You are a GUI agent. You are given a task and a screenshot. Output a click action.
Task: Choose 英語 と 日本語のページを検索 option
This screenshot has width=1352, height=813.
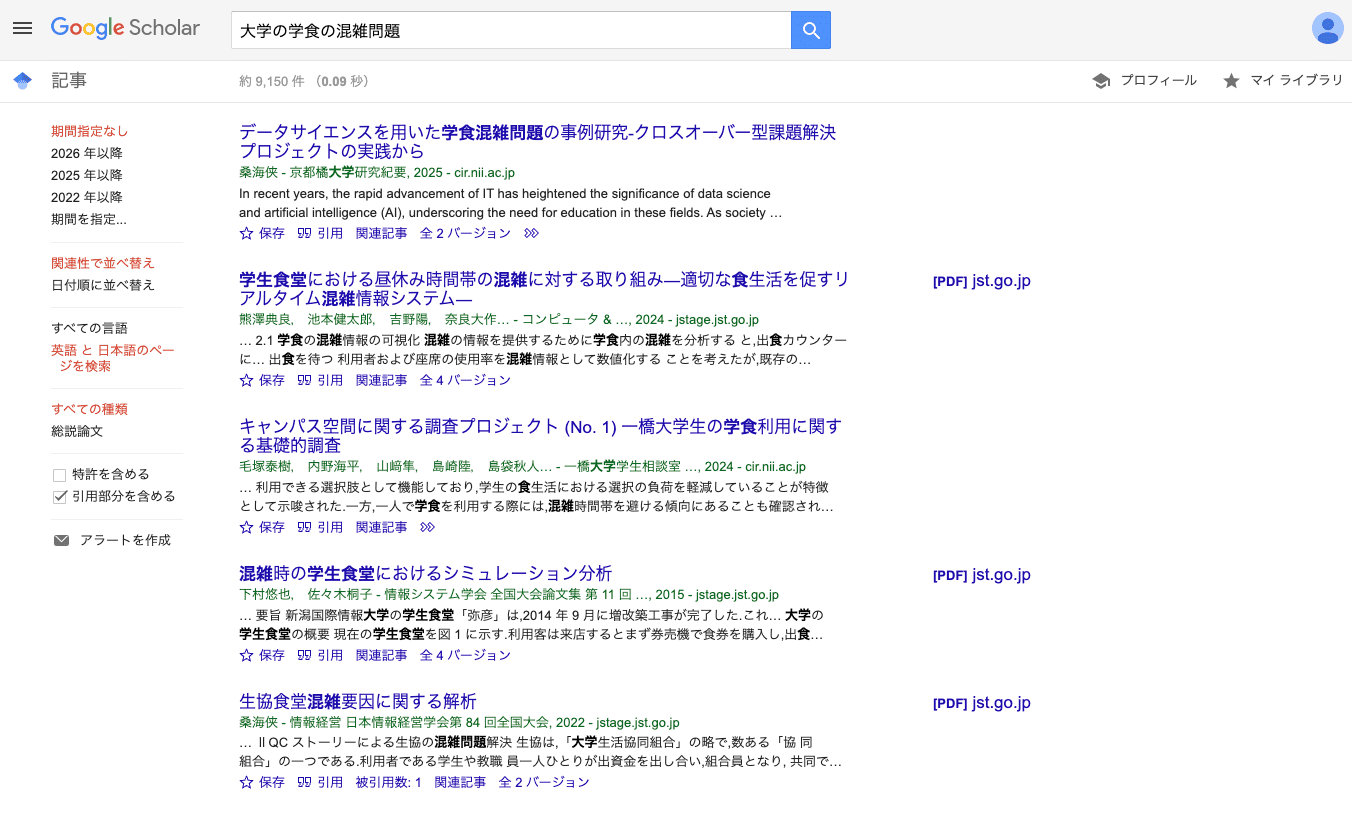point(113,358)
